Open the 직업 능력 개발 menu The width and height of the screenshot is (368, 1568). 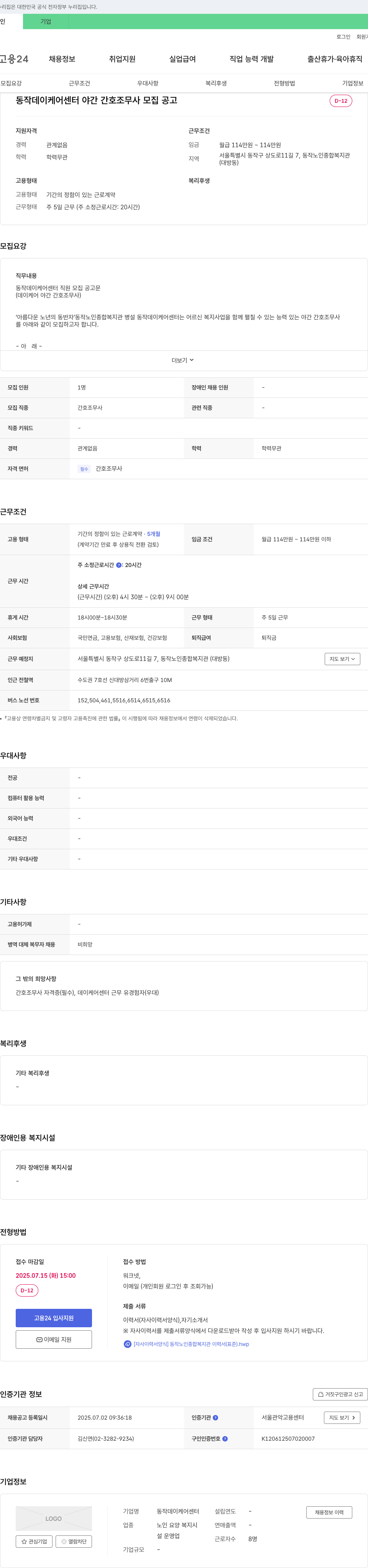(251, 59)
